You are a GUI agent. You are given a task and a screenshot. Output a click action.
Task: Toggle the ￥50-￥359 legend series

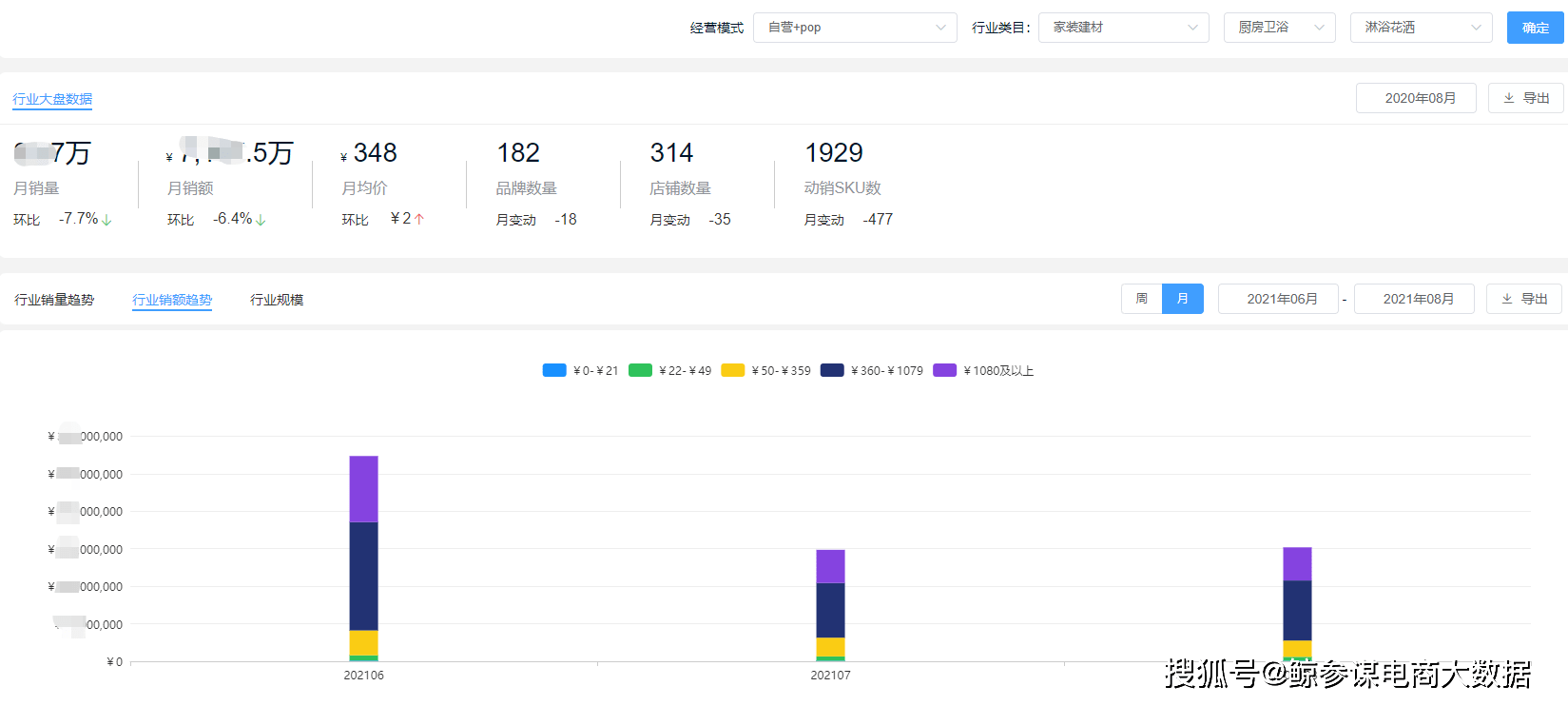coord(765,370)
